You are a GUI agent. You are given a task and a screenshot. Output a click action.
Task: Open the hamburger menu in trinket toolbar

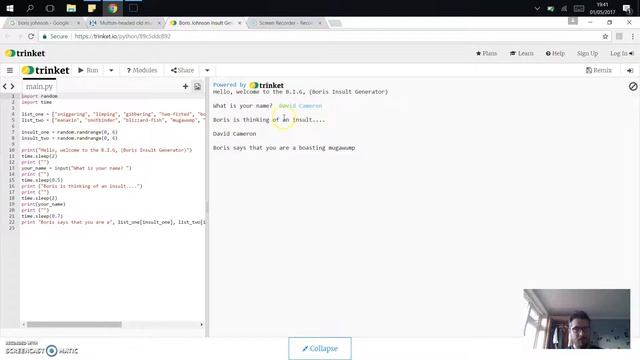pyautogui.click(x=10, y=70)
